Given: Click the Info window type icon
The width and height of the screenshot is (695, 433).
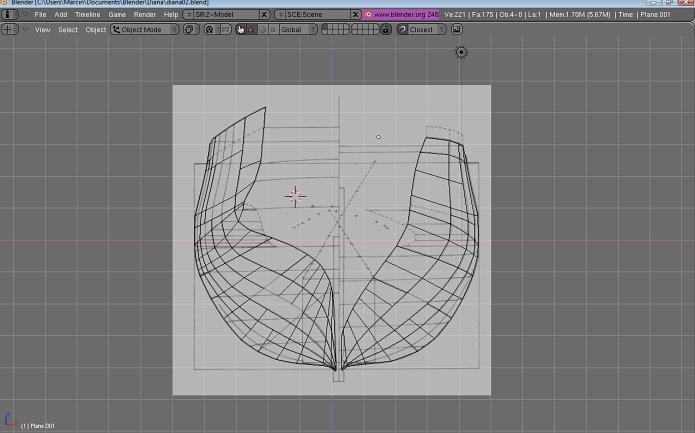Looking at the screenshot, I should coord(9,15).
